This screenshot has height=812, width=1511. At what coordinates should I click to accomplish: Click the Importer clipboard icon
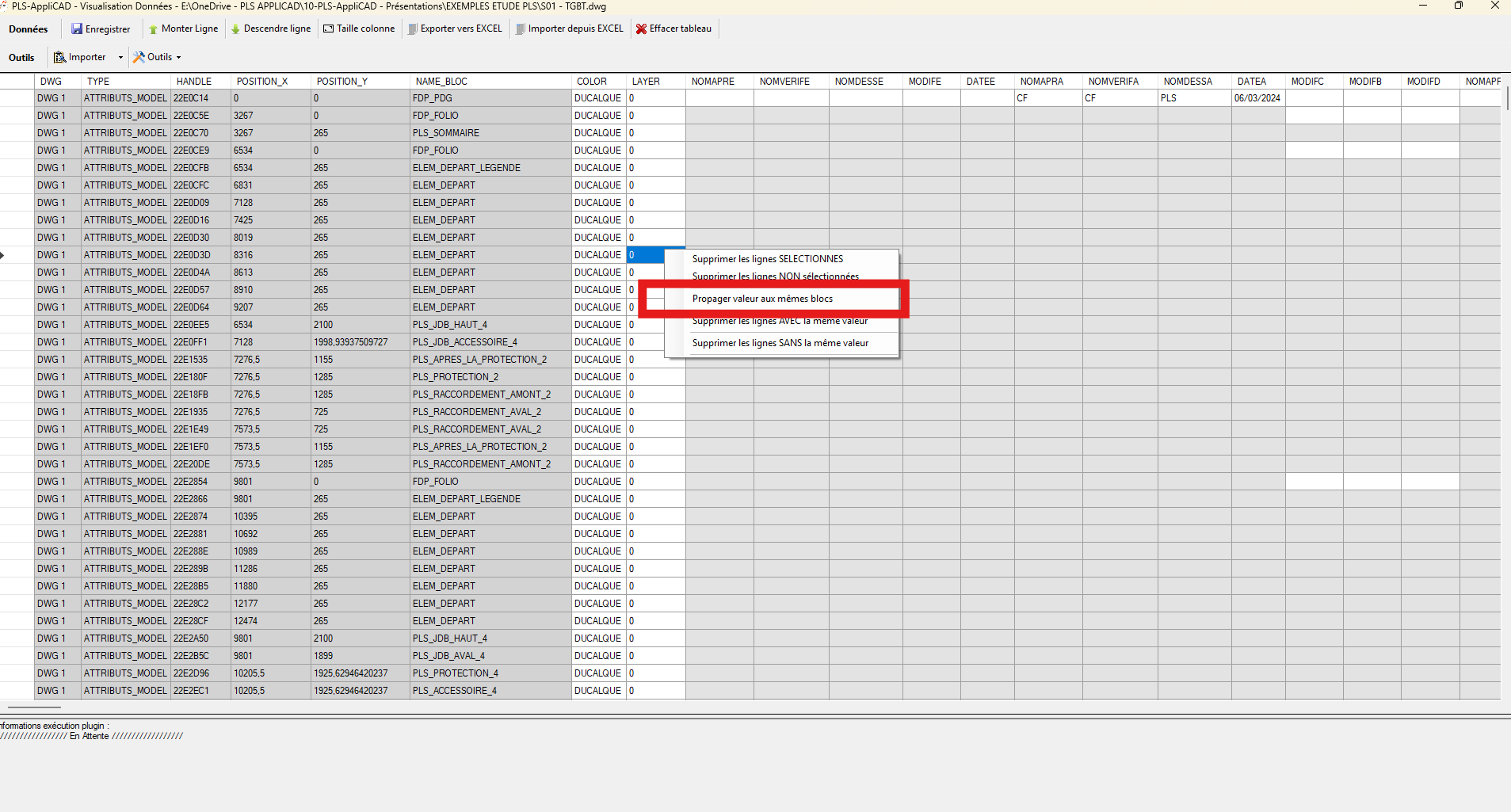point(59,57)
